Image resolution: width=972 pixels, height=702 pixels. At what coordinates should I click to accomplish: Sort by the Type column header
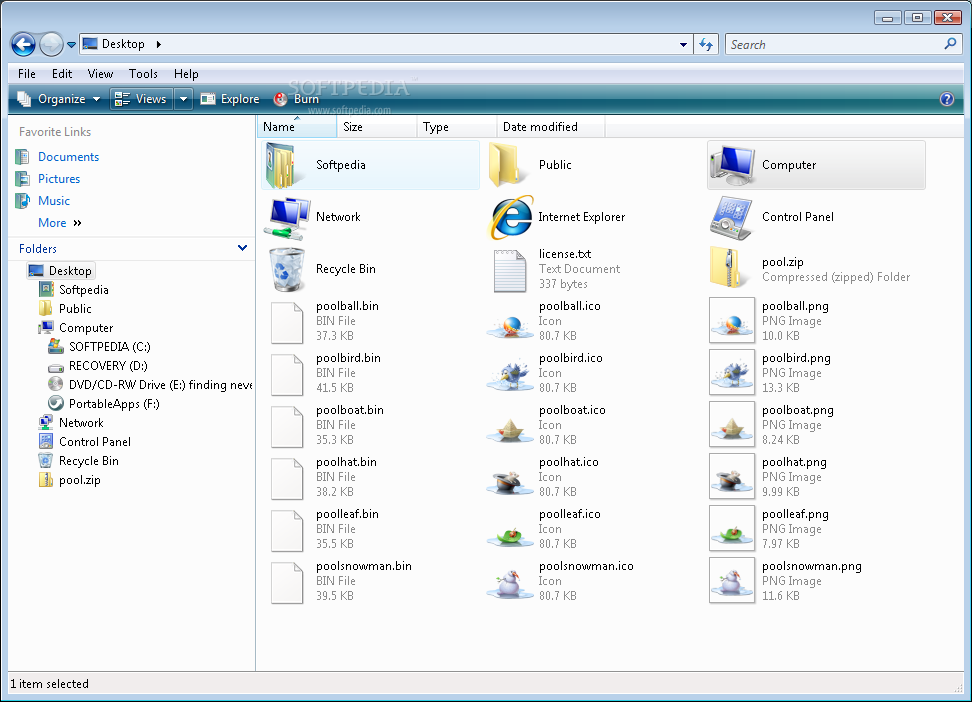[457, 127]
